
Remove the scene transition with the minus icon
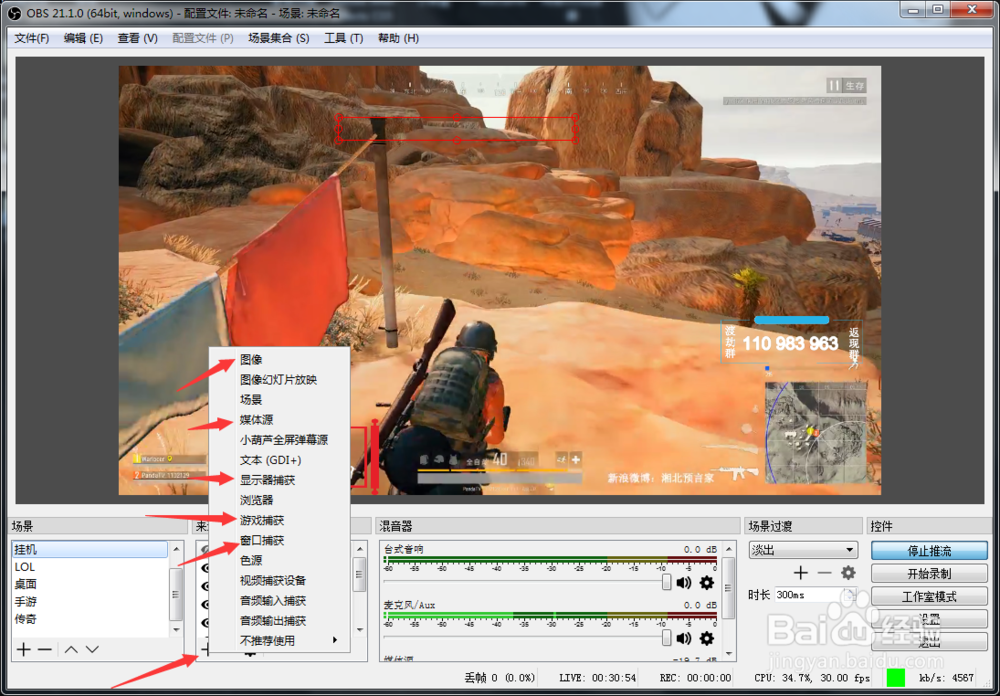824,572
